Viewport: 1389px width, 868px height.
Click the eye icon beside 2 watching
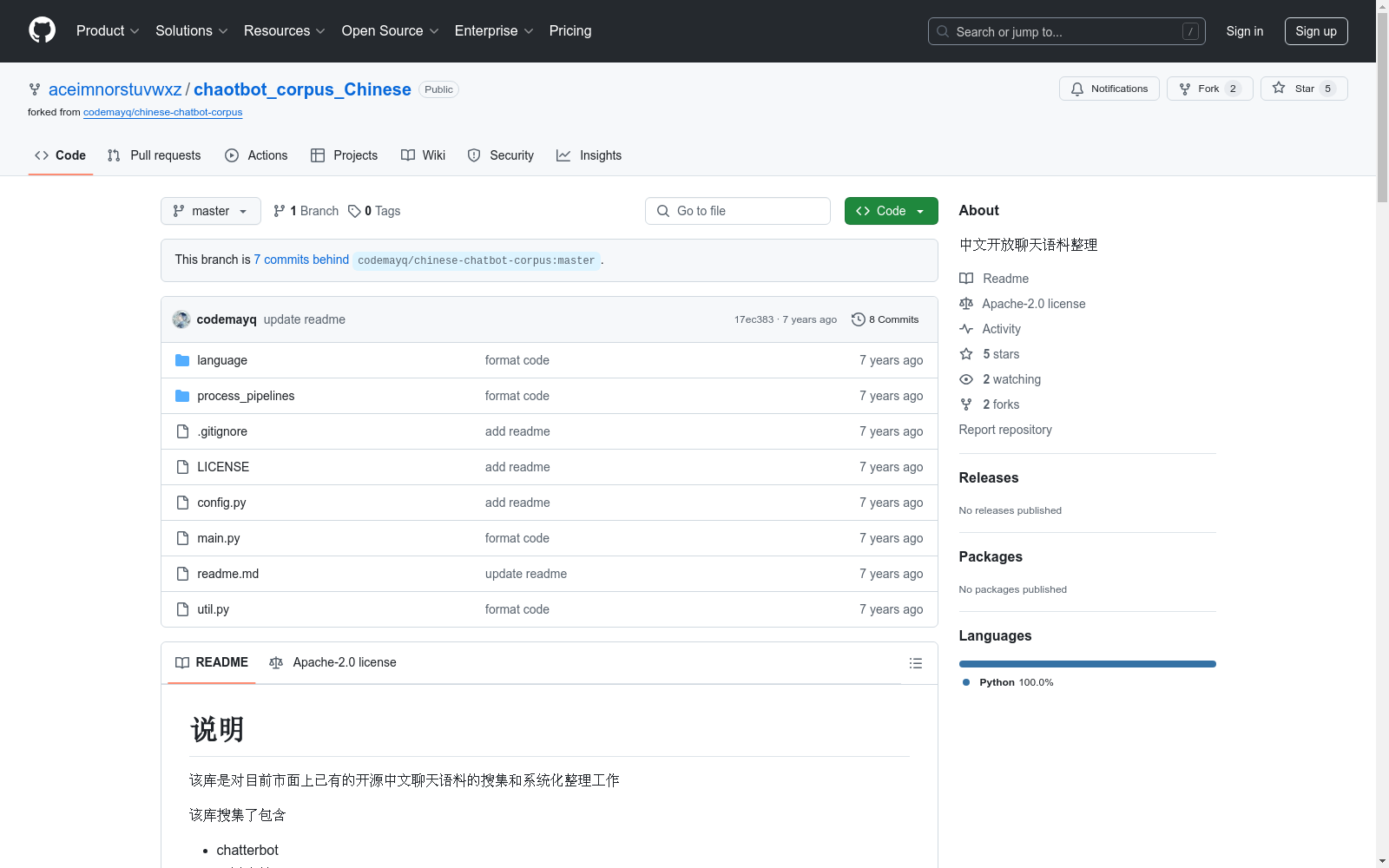(966, 379)
